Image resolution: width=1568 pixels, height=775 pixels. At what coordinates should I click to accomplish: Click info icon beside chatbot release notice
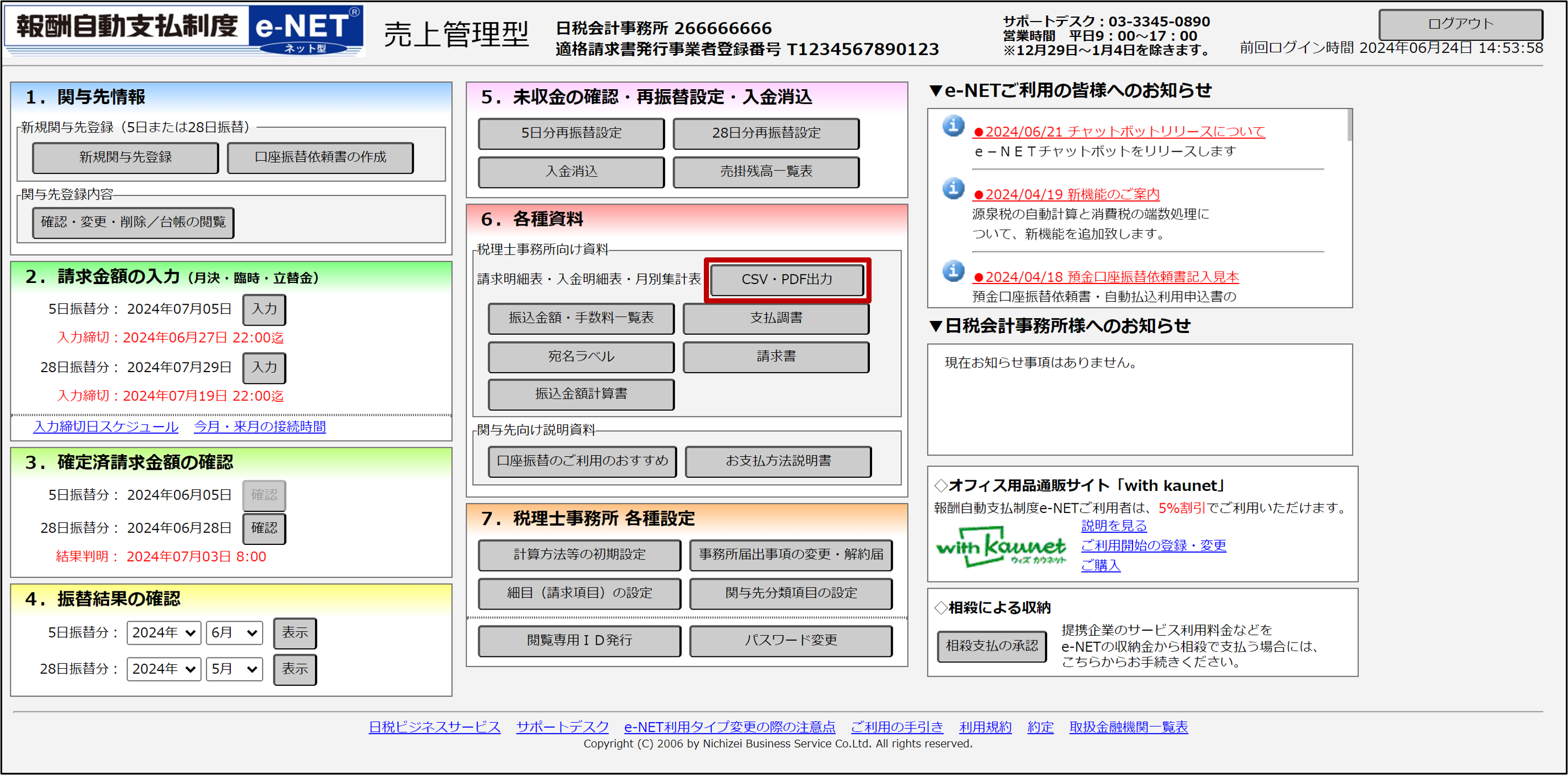[x=953, y=126]
